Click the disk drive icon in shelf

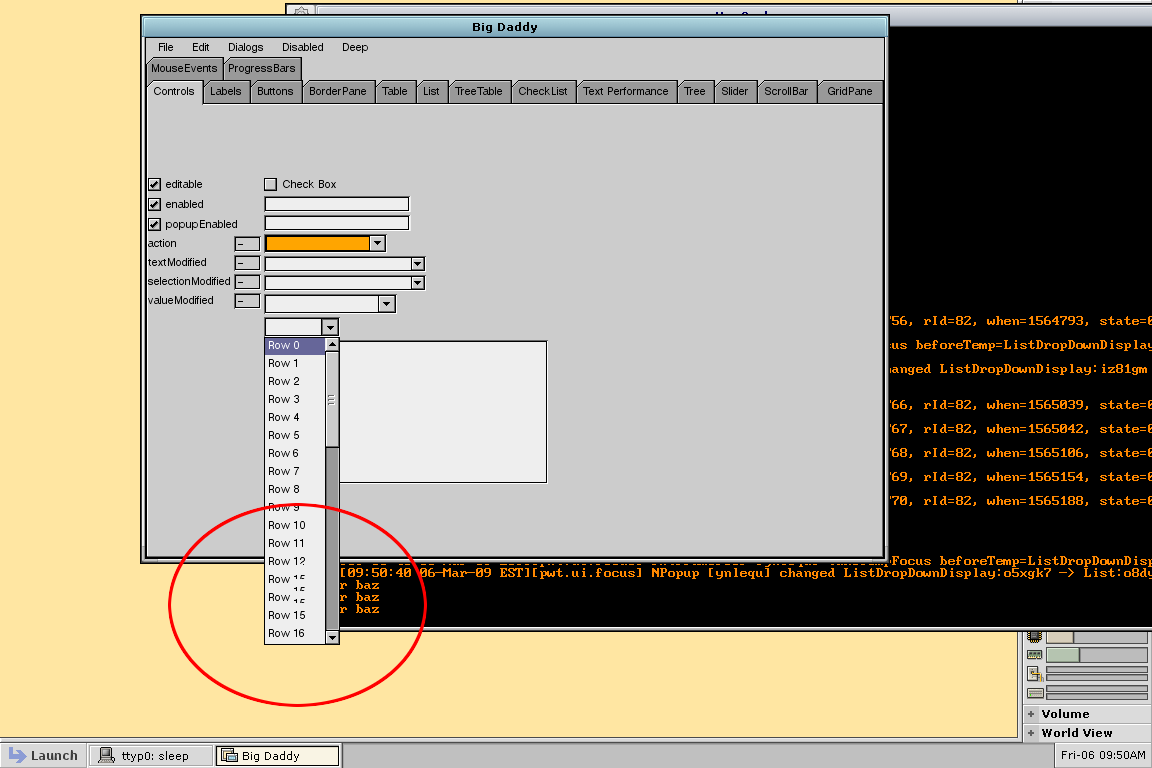point(1035,692)
